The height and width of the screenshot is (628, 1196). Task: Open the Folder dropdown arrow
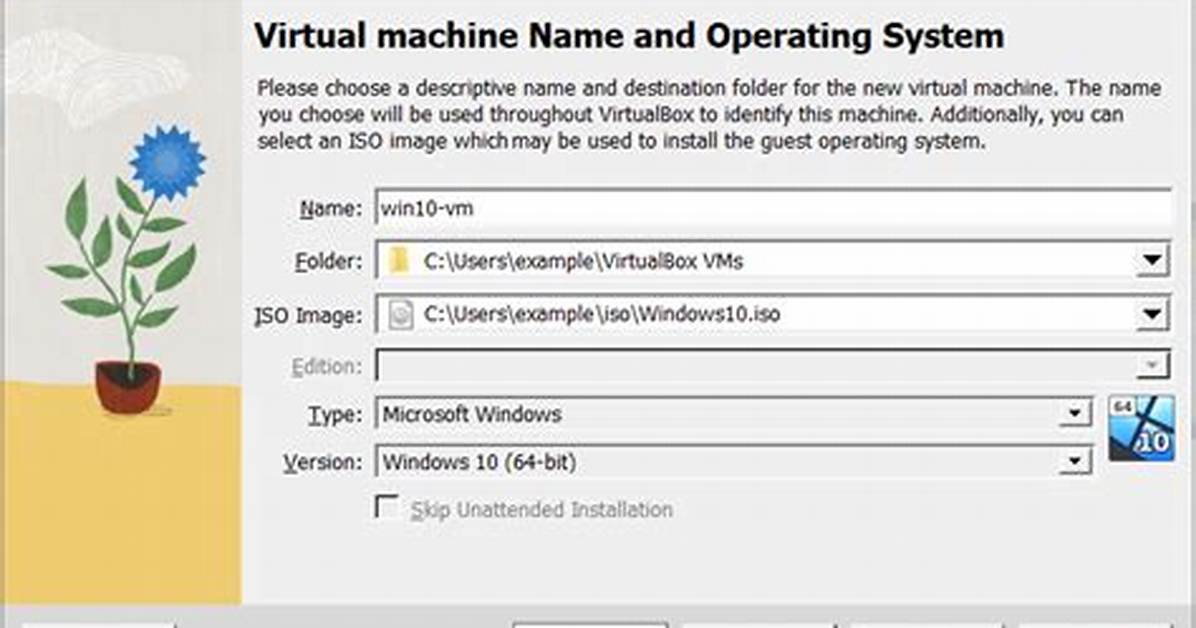tap(1152, 261)
